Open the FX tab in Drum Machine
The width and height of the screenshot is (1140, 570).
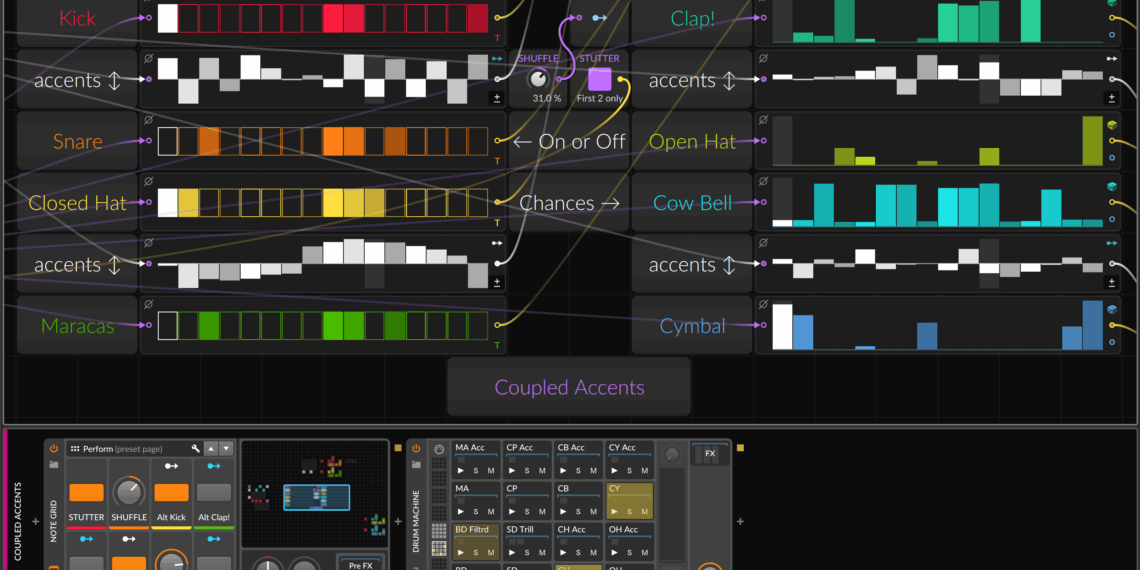point(710,453)
